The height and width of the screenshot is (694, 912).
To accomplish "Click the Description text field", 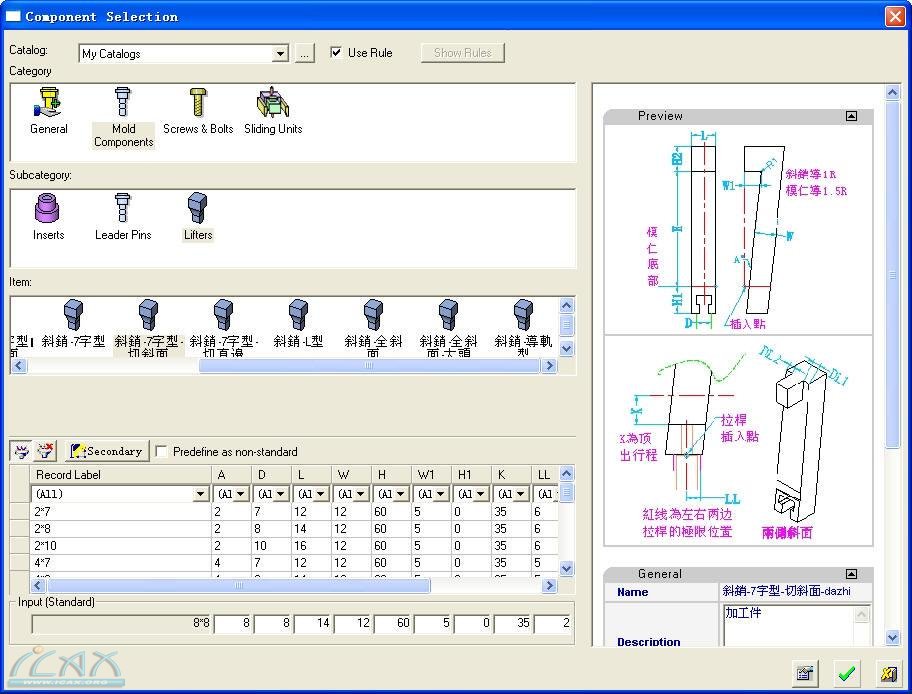I will click(786, 626).
